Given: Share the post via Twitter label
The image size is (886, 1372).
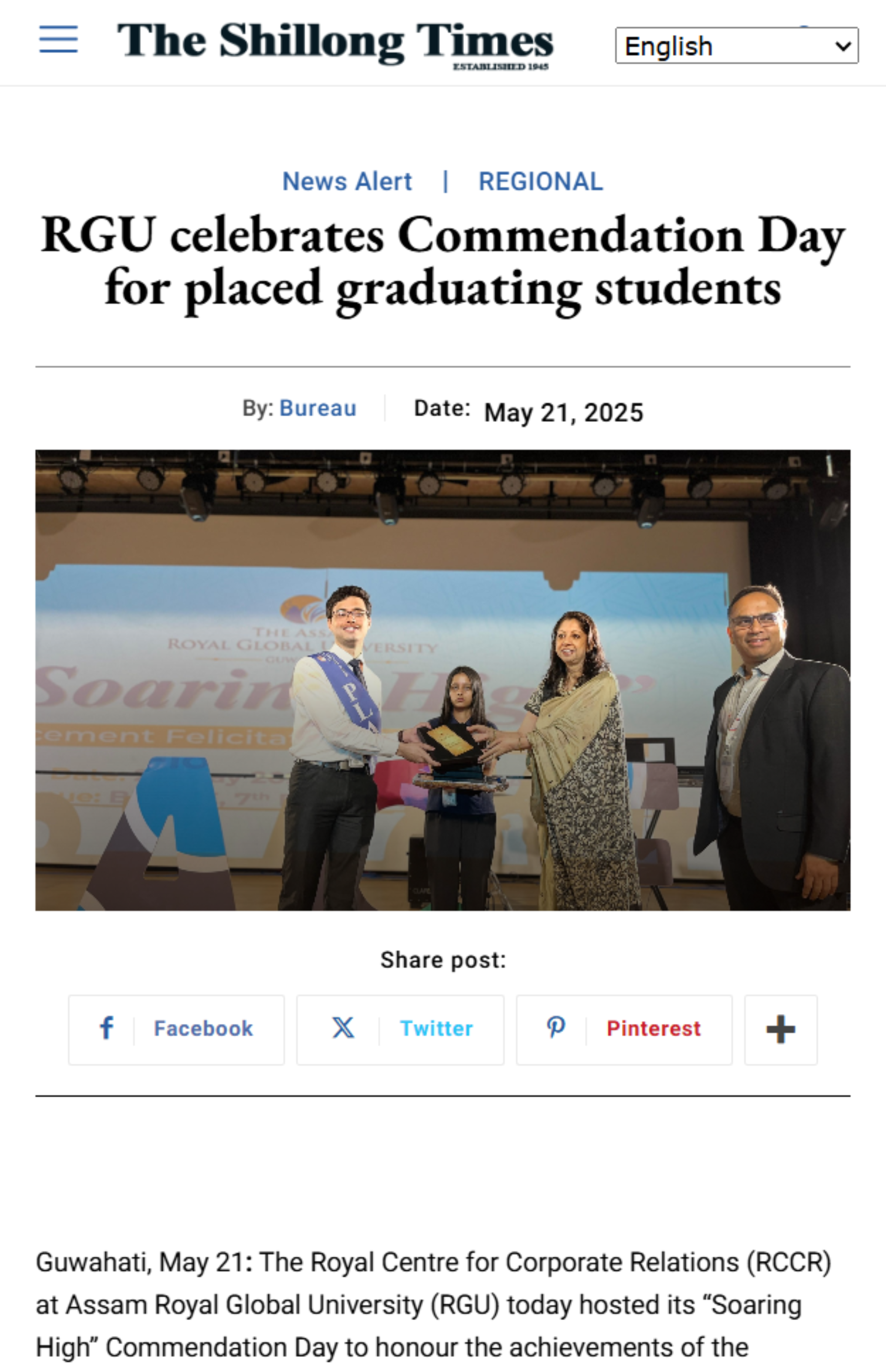Looking at the screenshot, I should [436, 1029].
